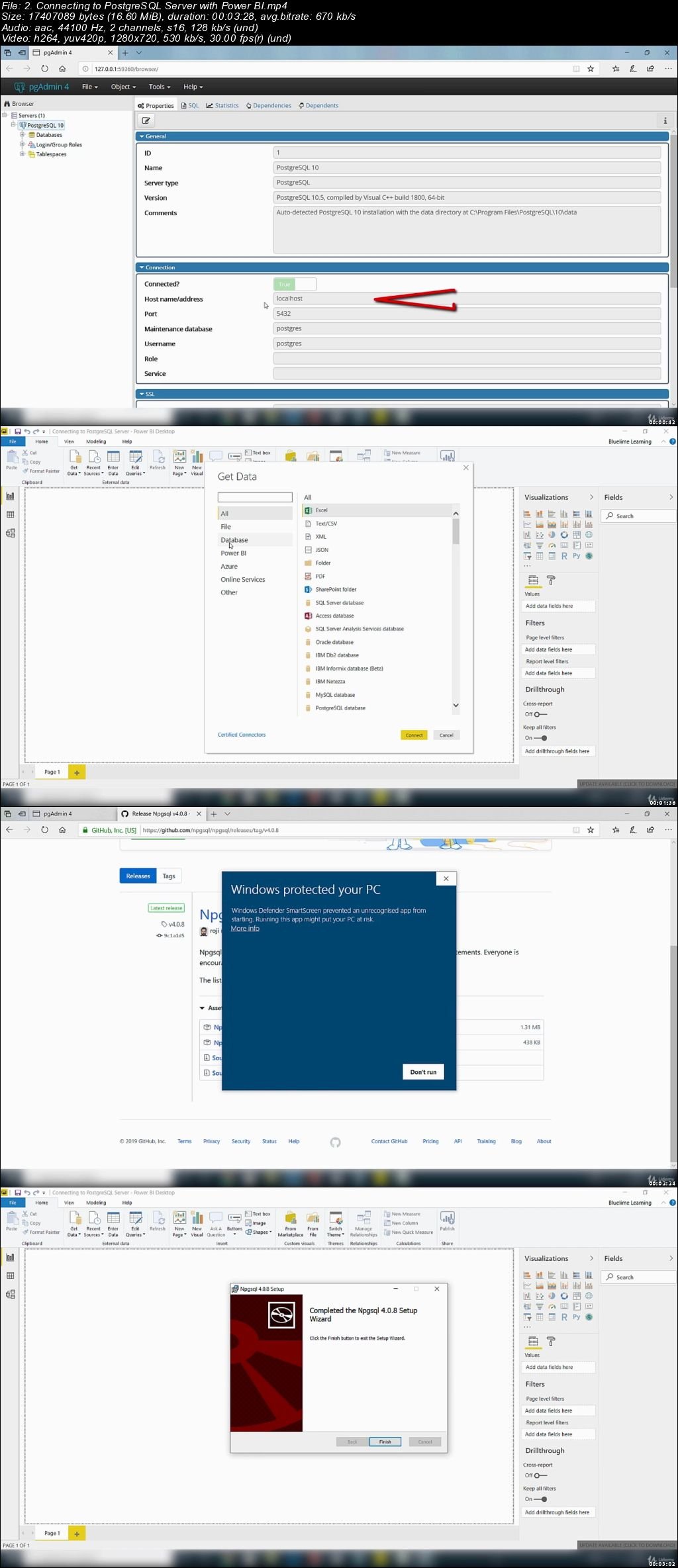Select Database category in Get Data dialog

tap(255, 540)
